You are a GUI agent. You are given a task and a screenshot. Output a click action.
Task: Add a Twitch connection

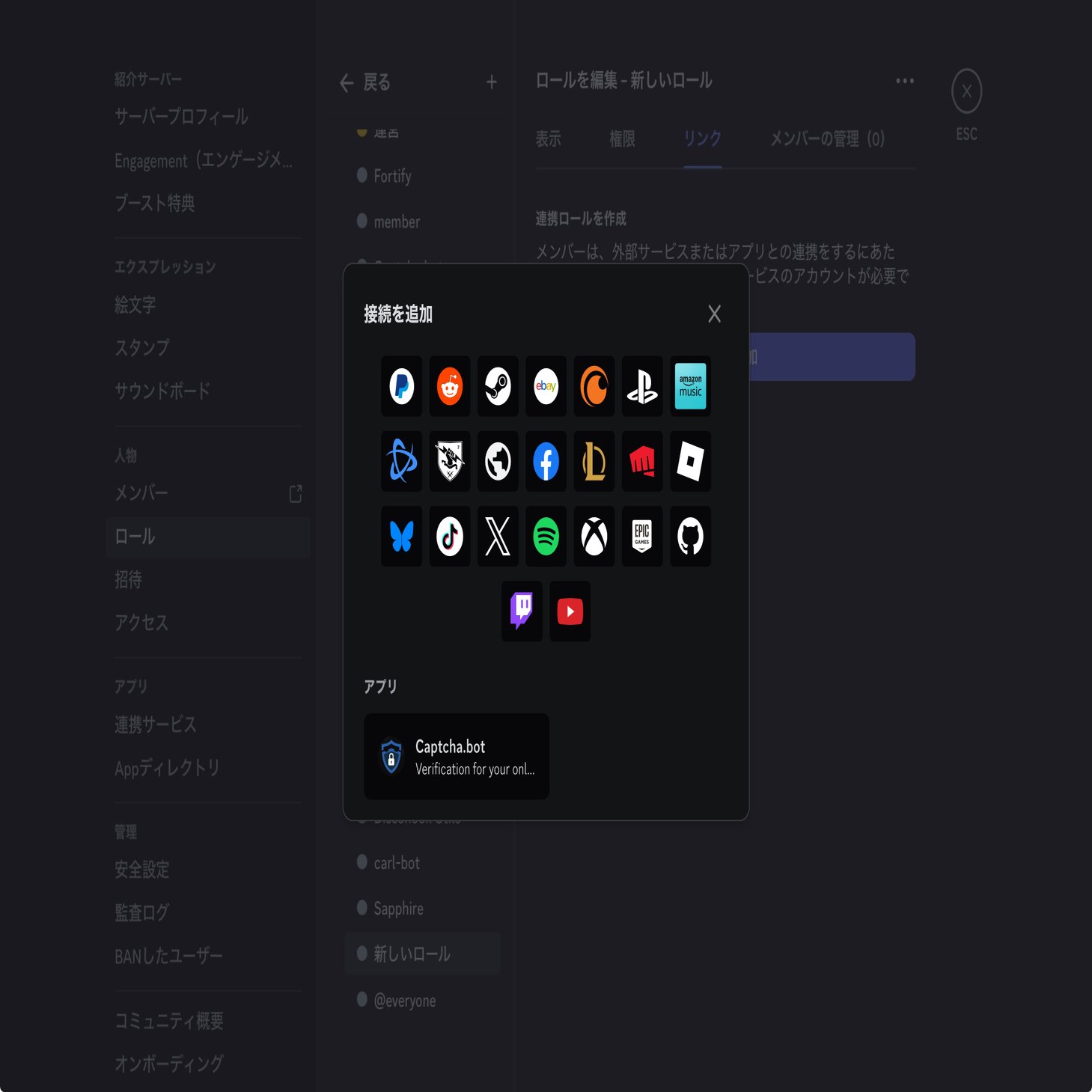(522, 611)
